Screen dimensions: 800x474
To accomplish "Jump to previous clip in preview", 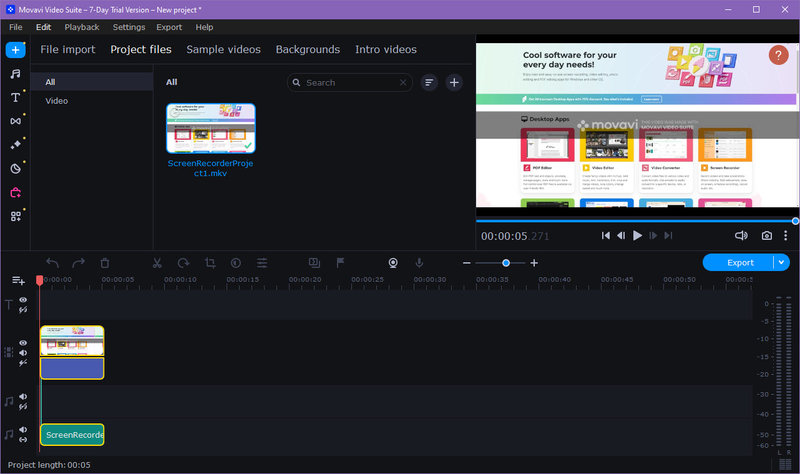I will pyautogui.click(x=606, y=236).
